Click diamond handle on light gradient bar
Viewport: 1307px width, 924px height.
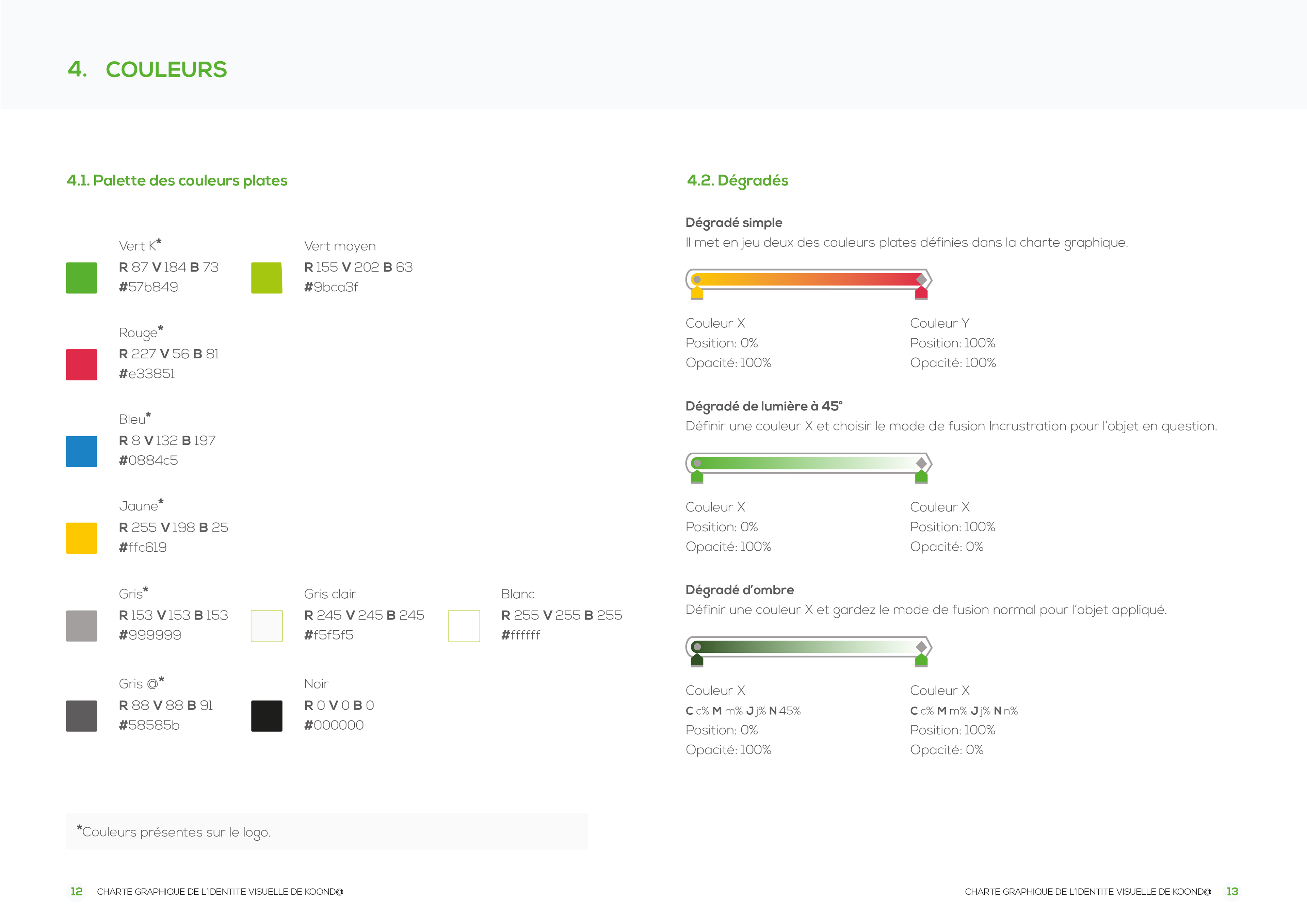(x=921, y=463)
